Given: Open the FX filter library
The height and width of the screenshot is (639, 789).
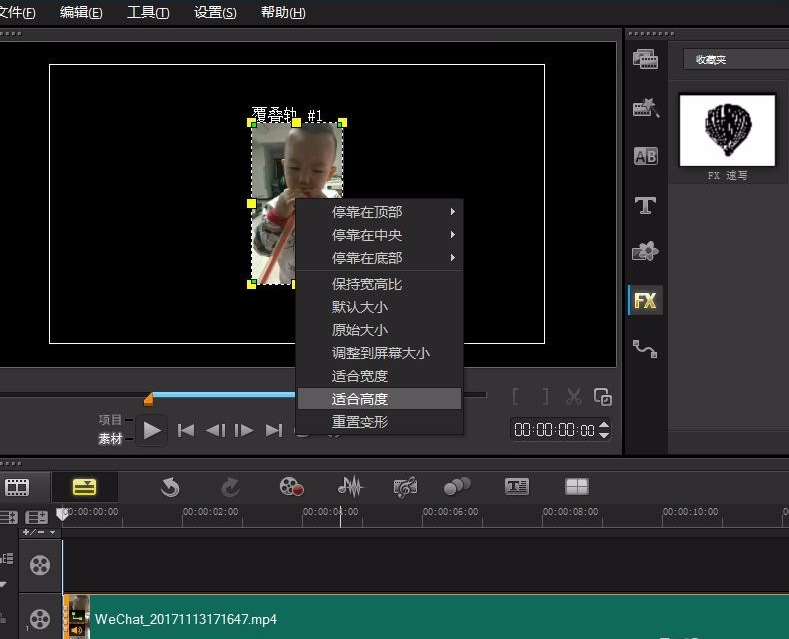Looking at the screenshot, I should 645,300.
